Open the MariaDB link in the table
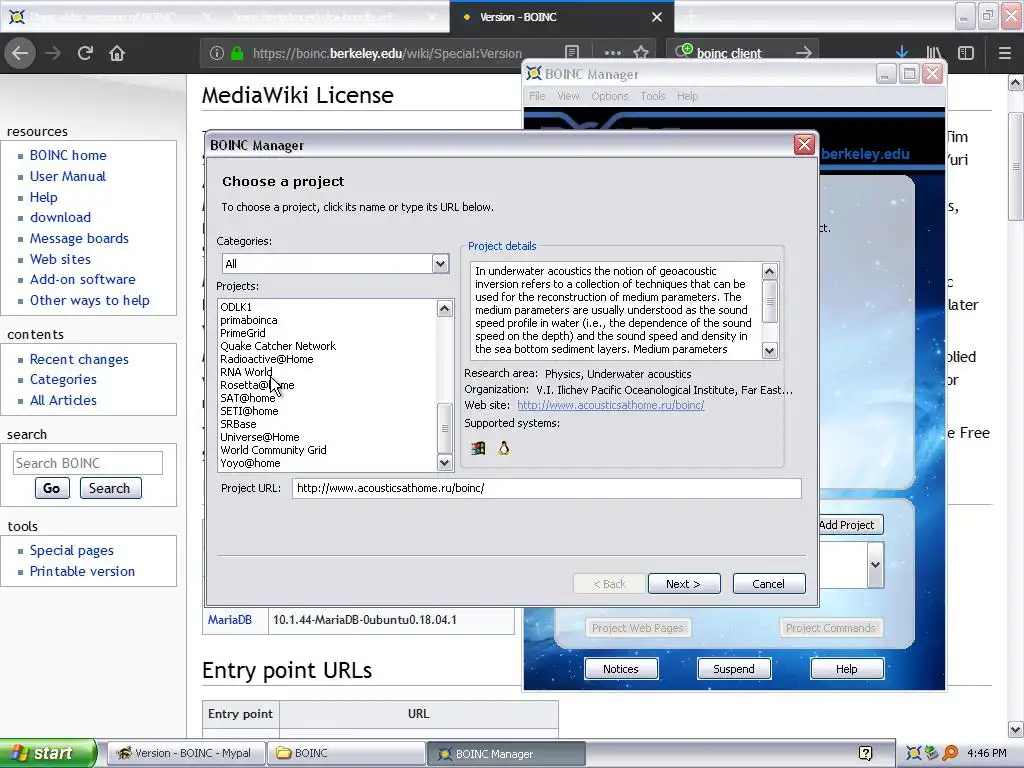 (x=230, y=620)
